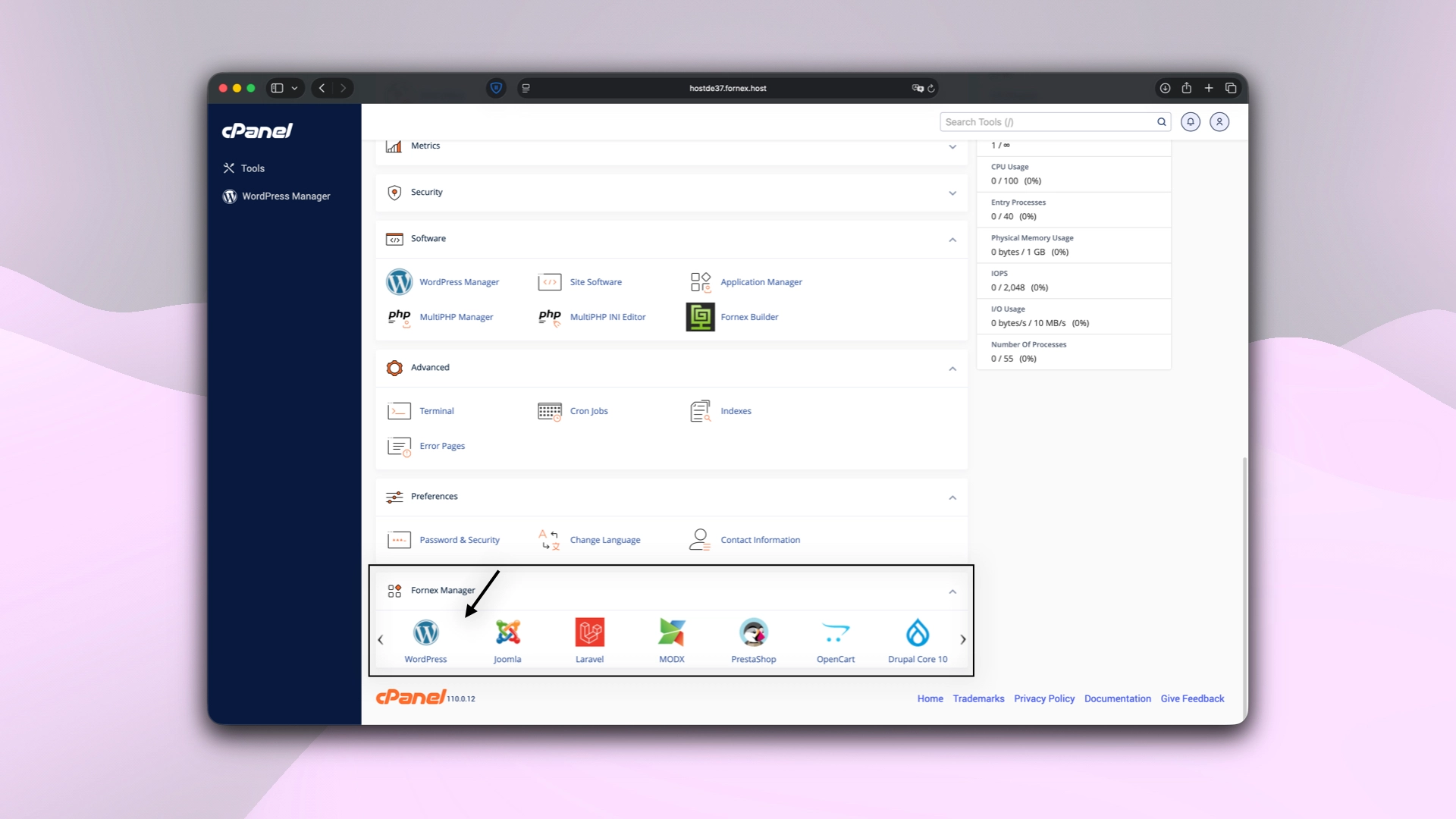Viewport: 1456px width, 819px height.
Task: Open the Indexes tool
Action: pyautogui.click(x=735, y=410)
